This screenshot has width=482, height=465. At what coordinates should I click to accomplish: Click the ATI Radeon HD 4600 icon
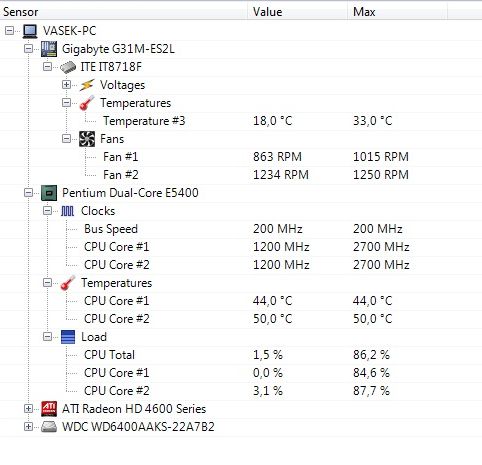pyautogui.click(x=49, y=409)
